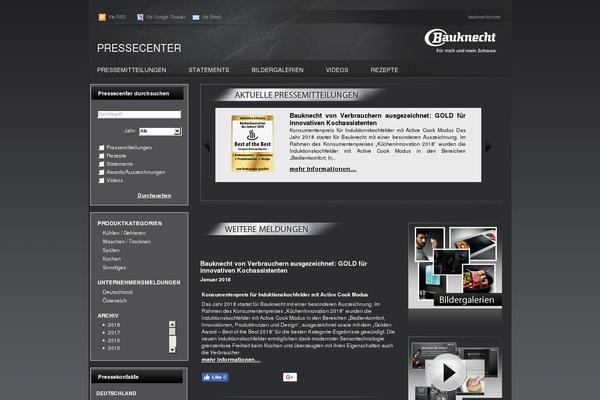
Task: Open the Jahr dropdown
Action: [160, 131]
